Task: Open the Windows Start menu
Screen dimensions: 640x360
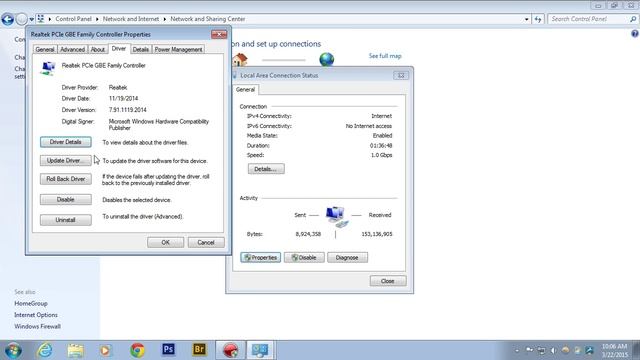Action: point(13,350)
